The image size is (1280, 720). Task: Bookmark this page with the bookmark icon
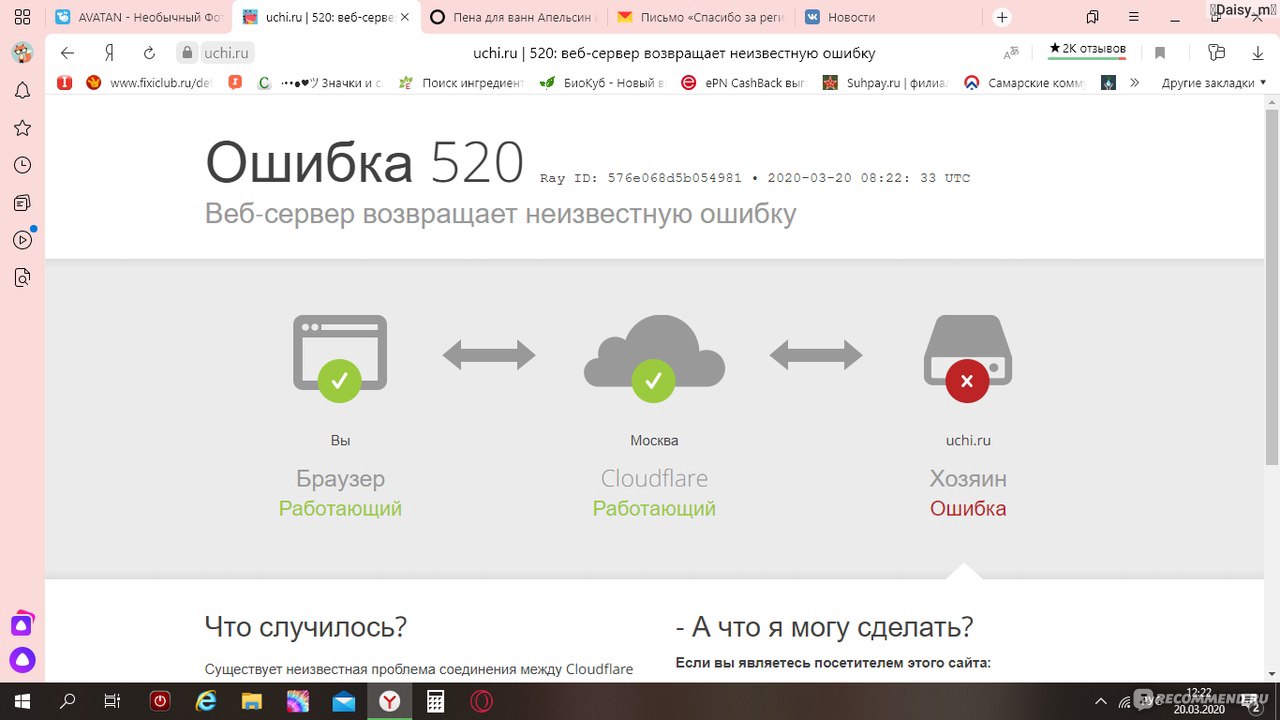pos(1160,53)
